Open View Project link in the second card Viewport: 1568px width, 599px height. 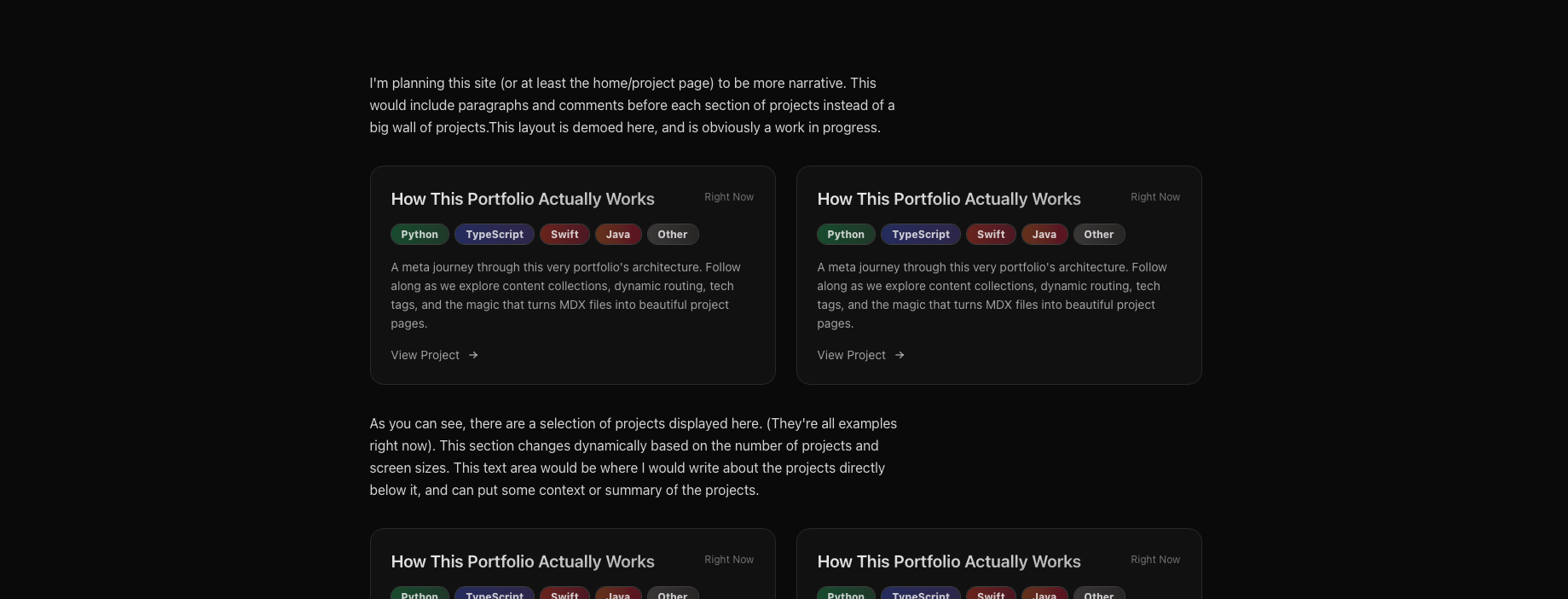[852, 355]
